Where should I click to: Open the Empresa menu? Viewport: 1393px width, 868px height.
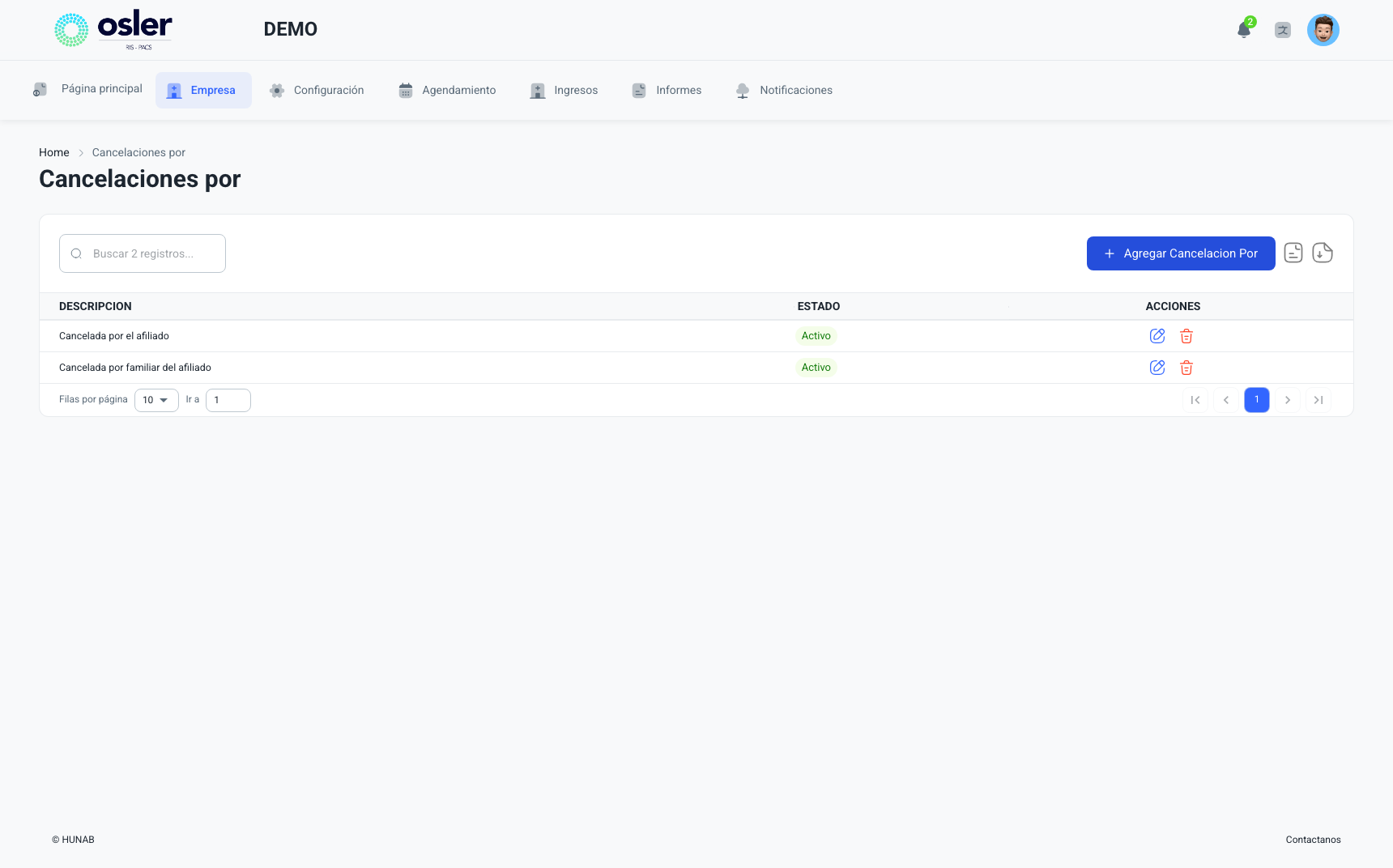(203, 90)
